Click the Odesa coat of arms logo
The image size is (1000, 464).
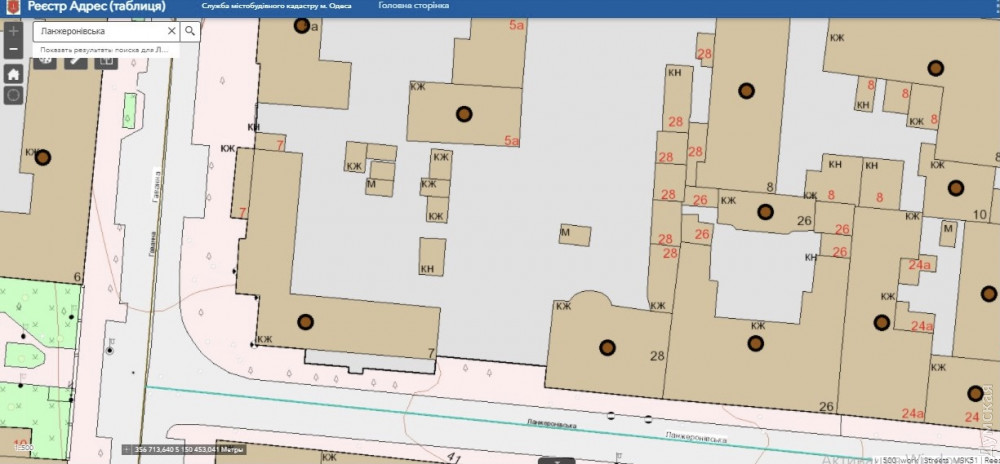point(12,7)
